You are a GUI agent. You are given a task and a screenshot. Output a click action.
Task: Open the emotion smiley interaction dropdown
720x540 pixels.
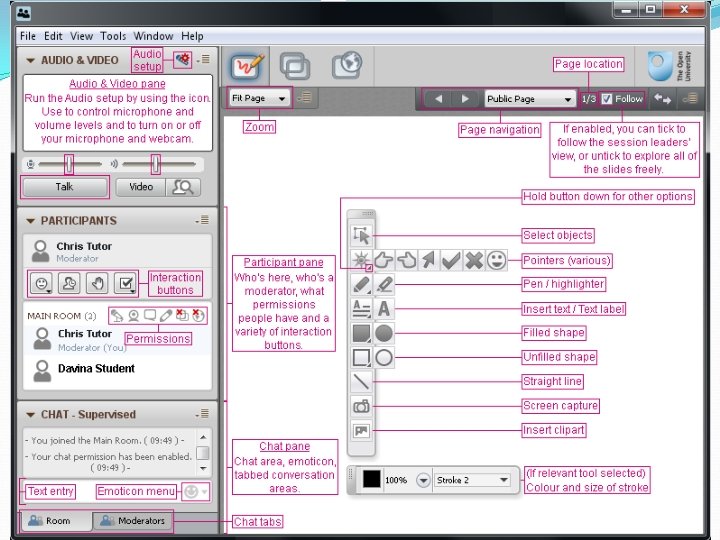point(41,283)
